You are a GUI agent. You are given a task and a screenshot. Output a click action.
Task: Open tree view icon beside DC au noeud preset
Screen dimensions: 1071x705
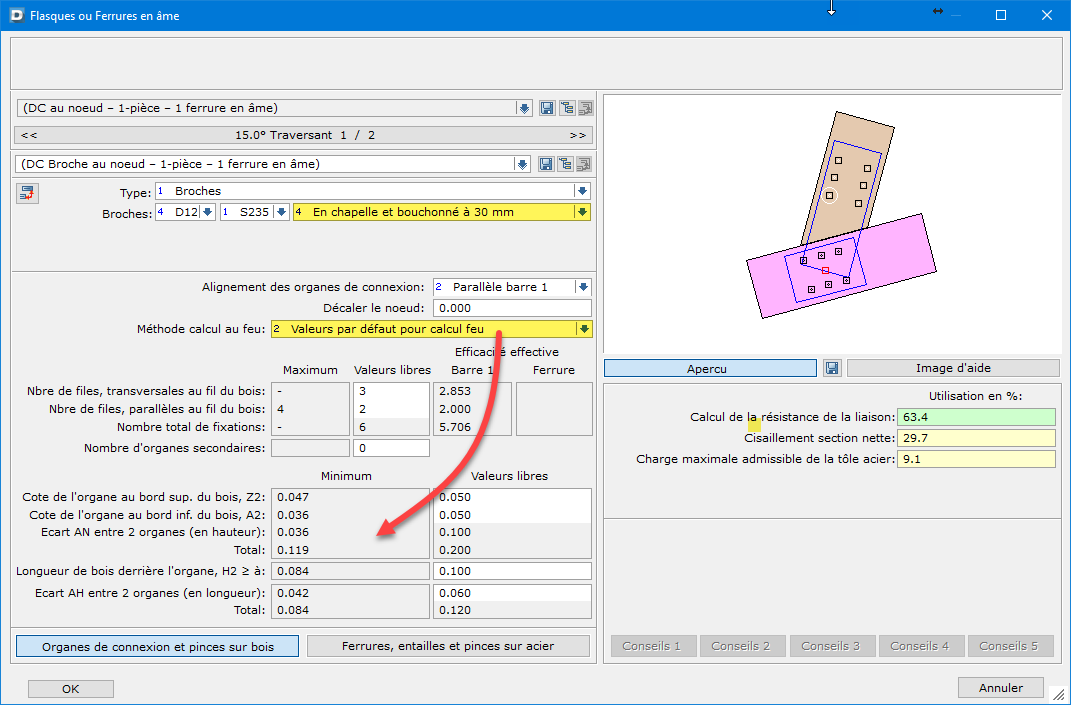[566, 108]
